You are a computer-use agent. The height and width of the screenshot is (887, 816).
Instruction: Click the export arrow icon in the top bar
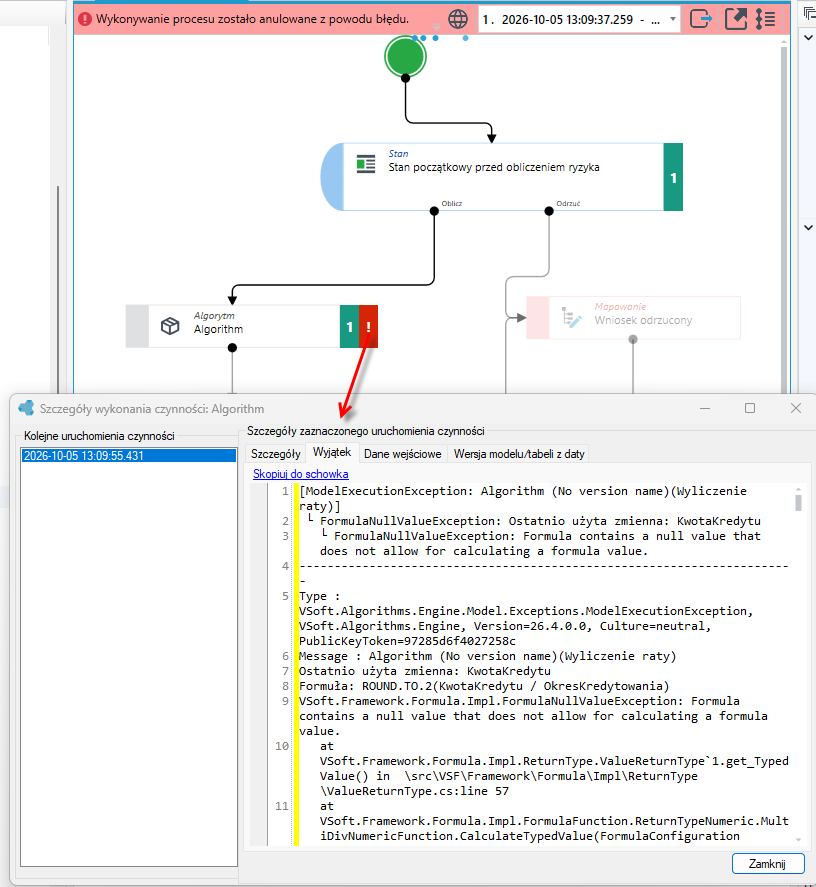[701, 19]
